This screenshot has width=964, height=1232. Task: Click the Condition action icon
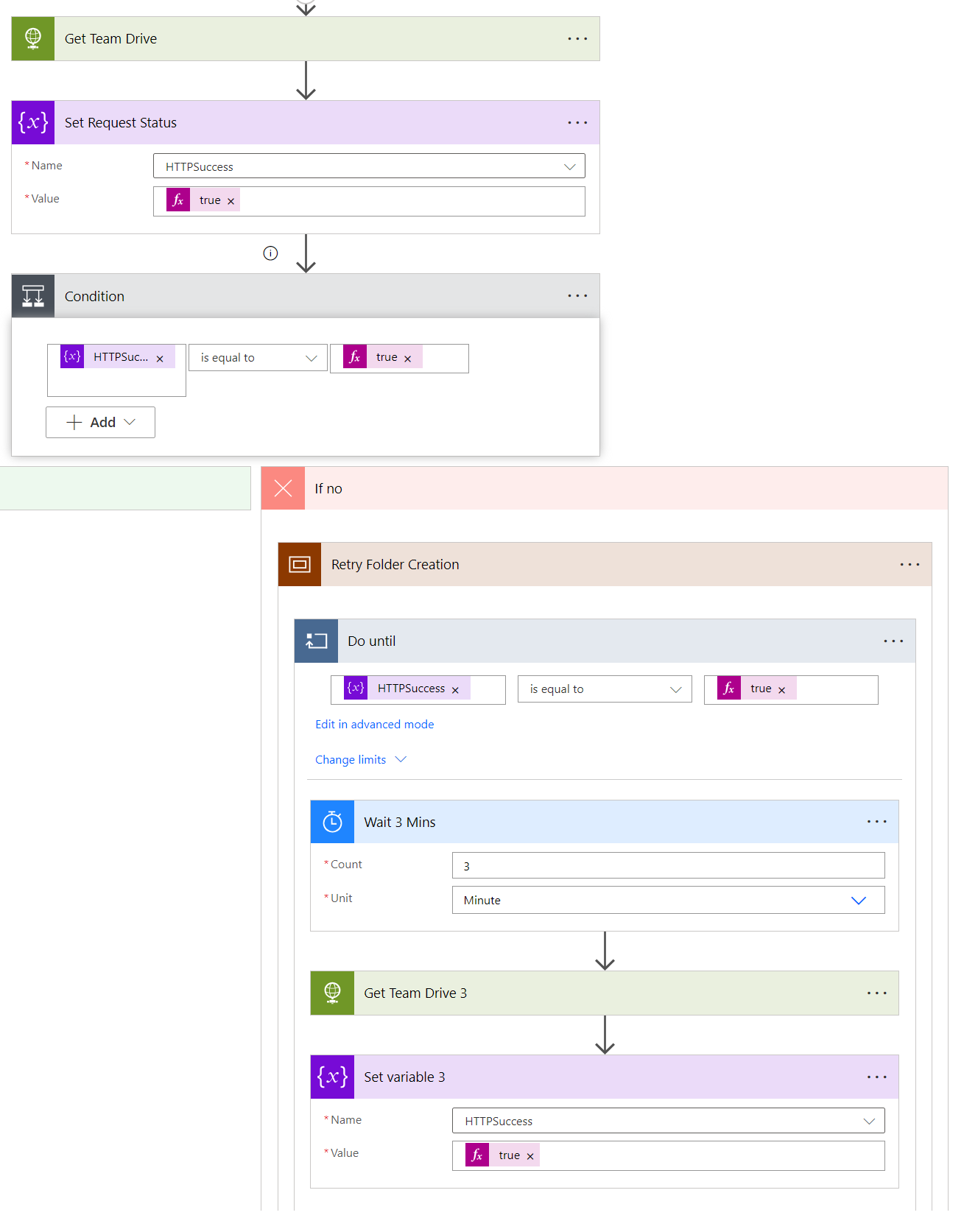click(32, 295)
